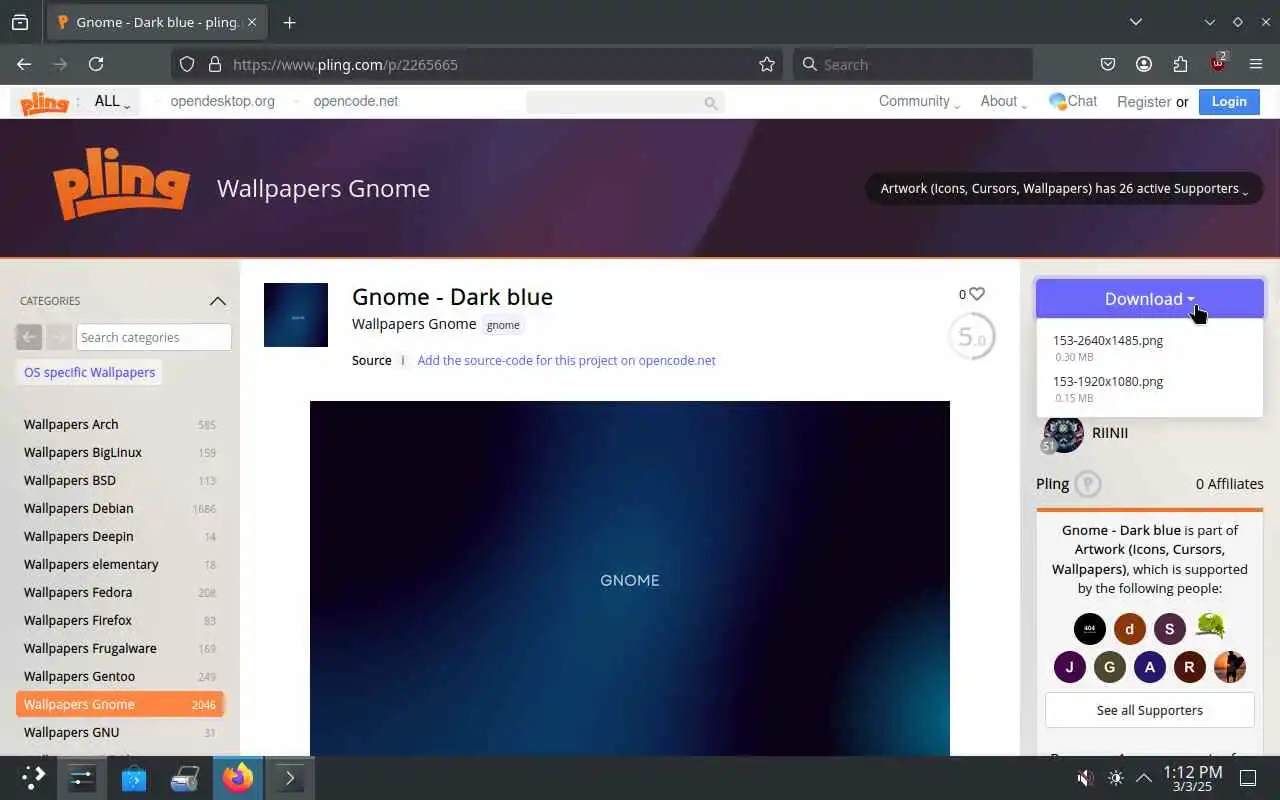Click the supporter avatar labeled G

click(1110, 667)
